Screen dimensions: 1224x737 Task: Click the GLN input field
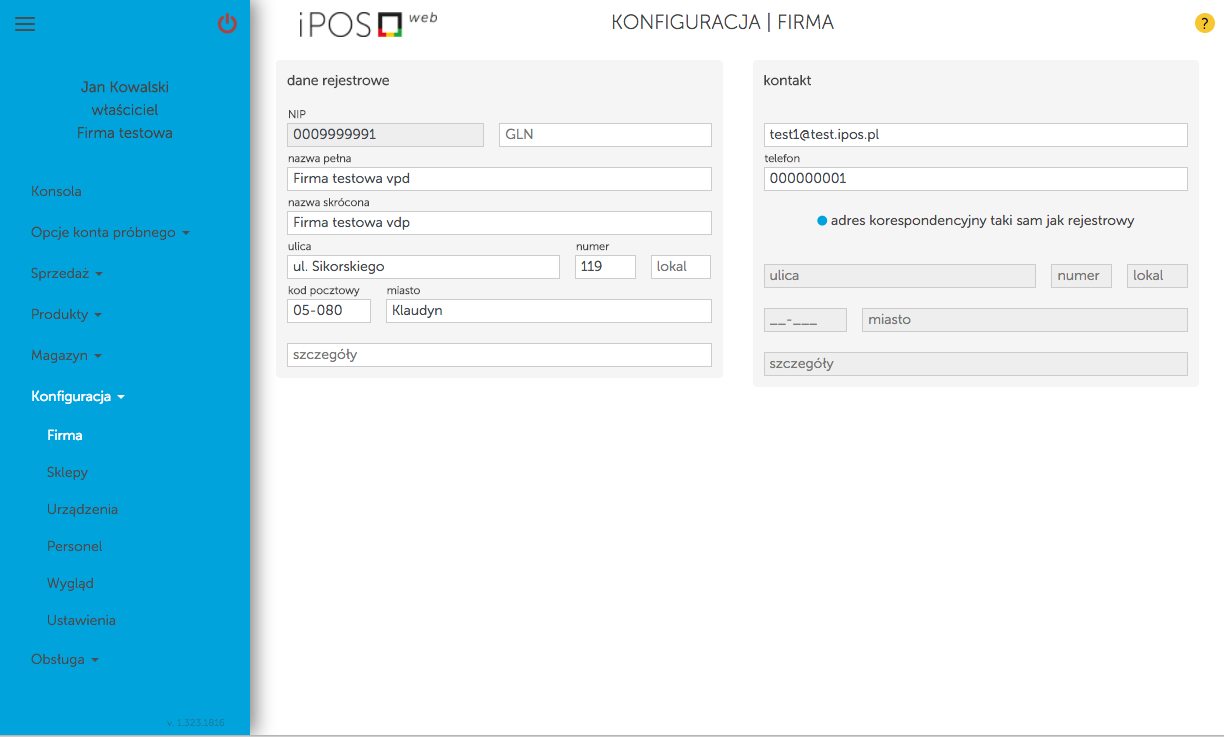(604, 134)
